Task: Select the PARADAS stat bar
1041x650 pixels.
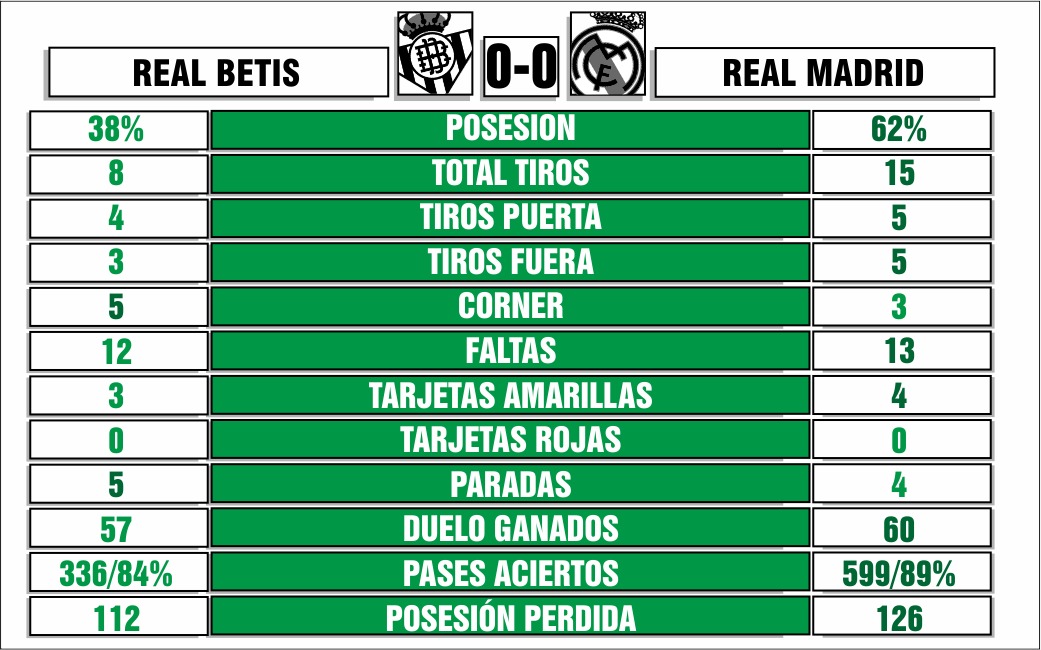Action: pyautogui.click(x=510, y=483)
